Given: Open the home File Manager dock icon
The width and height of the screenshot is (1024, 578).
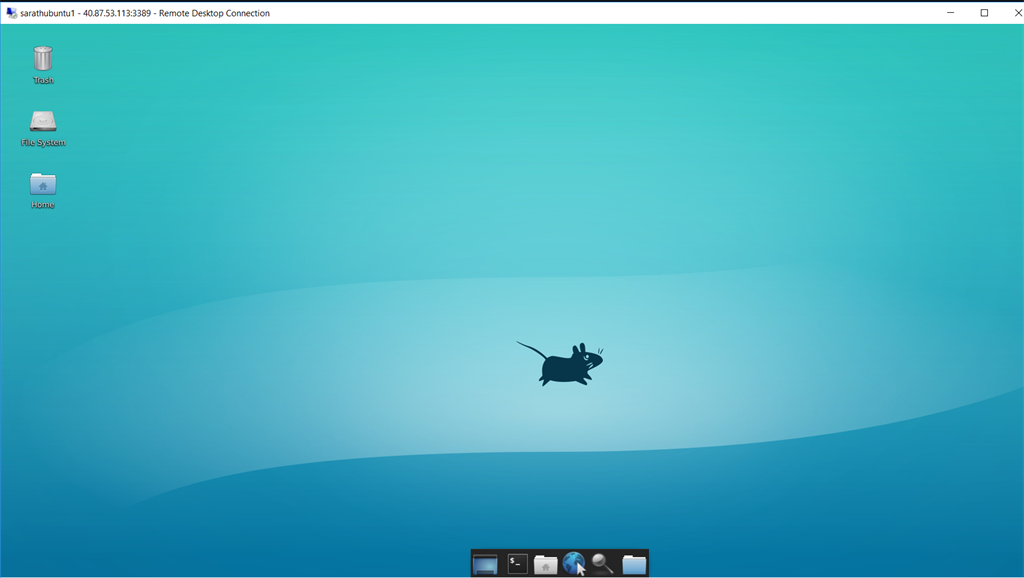Looking at the screenshot, I should click(x=545, y=564).
